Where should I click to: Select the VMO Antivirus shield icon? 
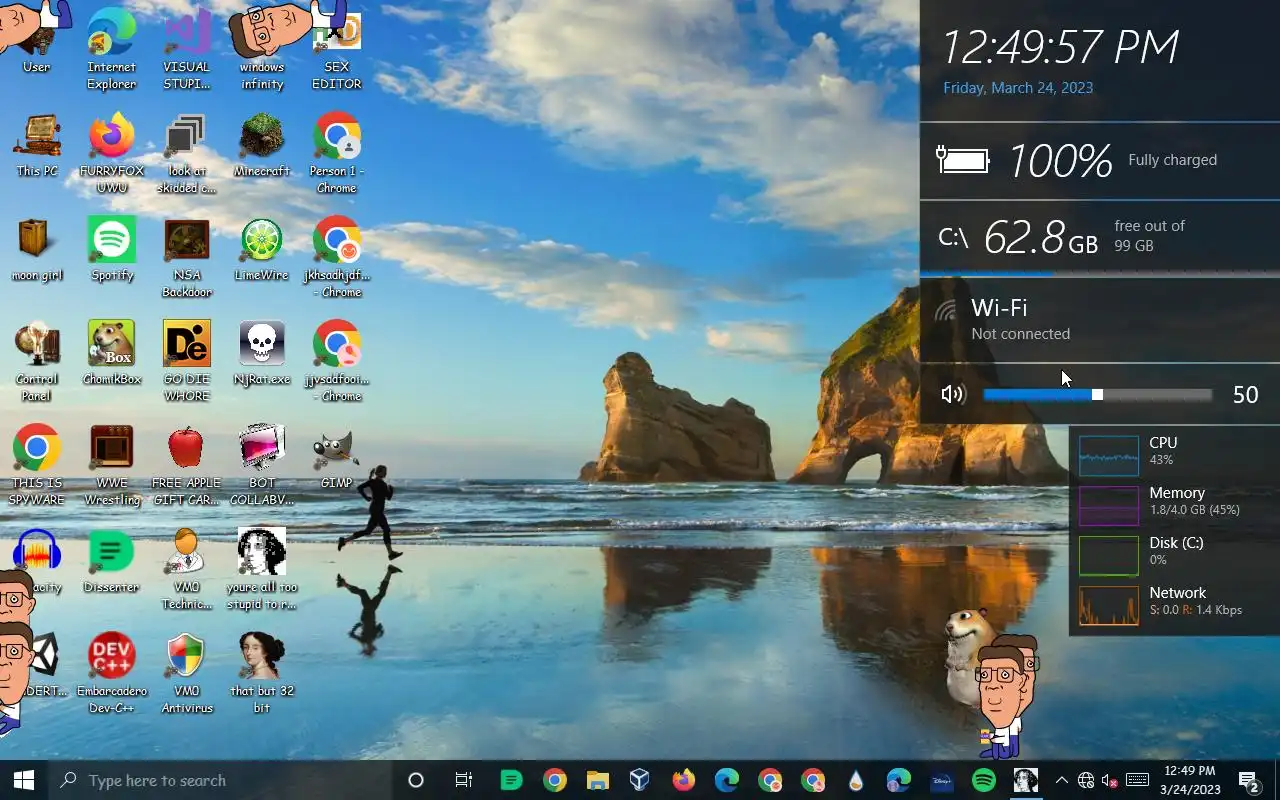(x=187, y=673)
